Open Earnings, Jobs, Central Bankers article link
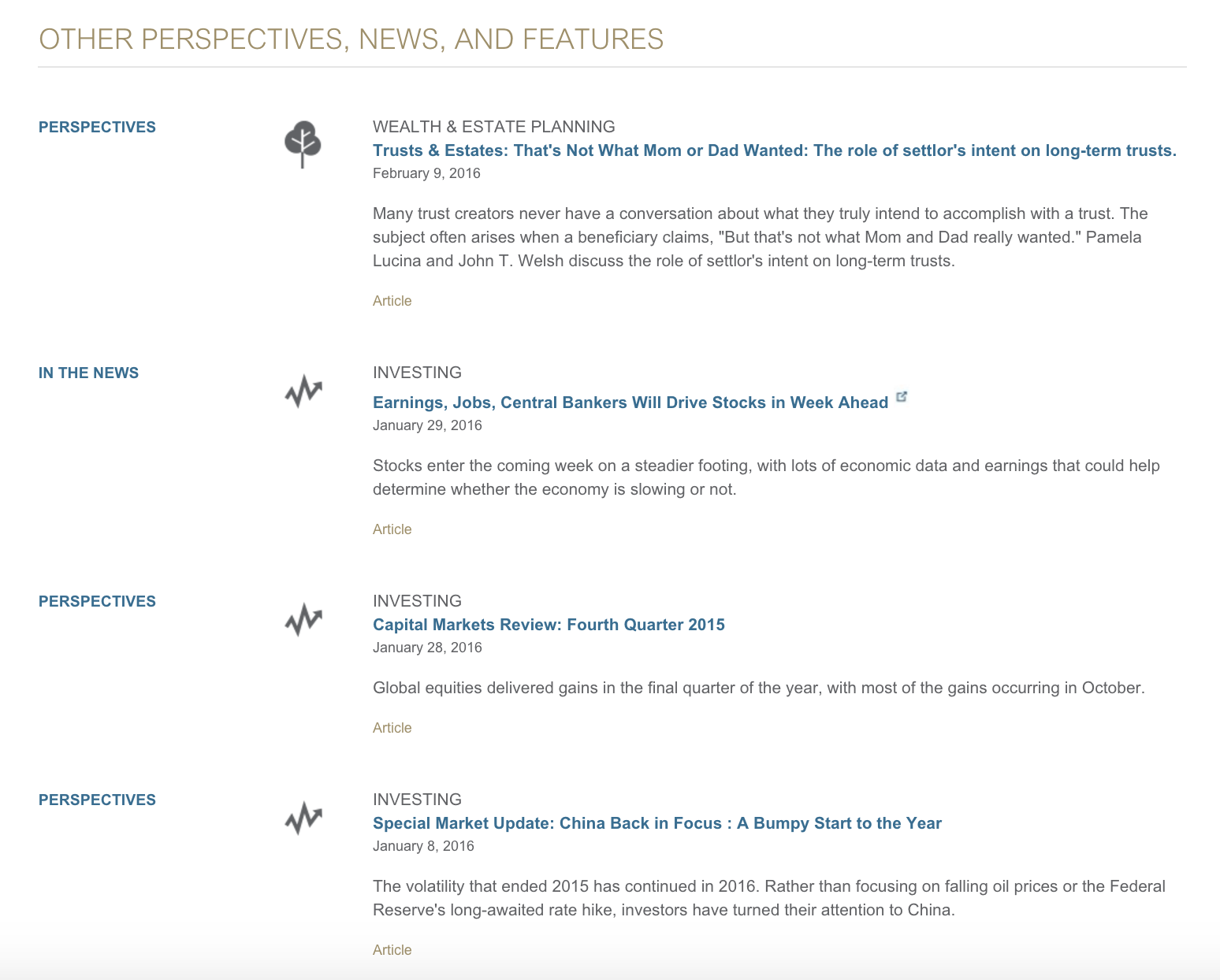 pyautogui.click(x=630, y=403)
